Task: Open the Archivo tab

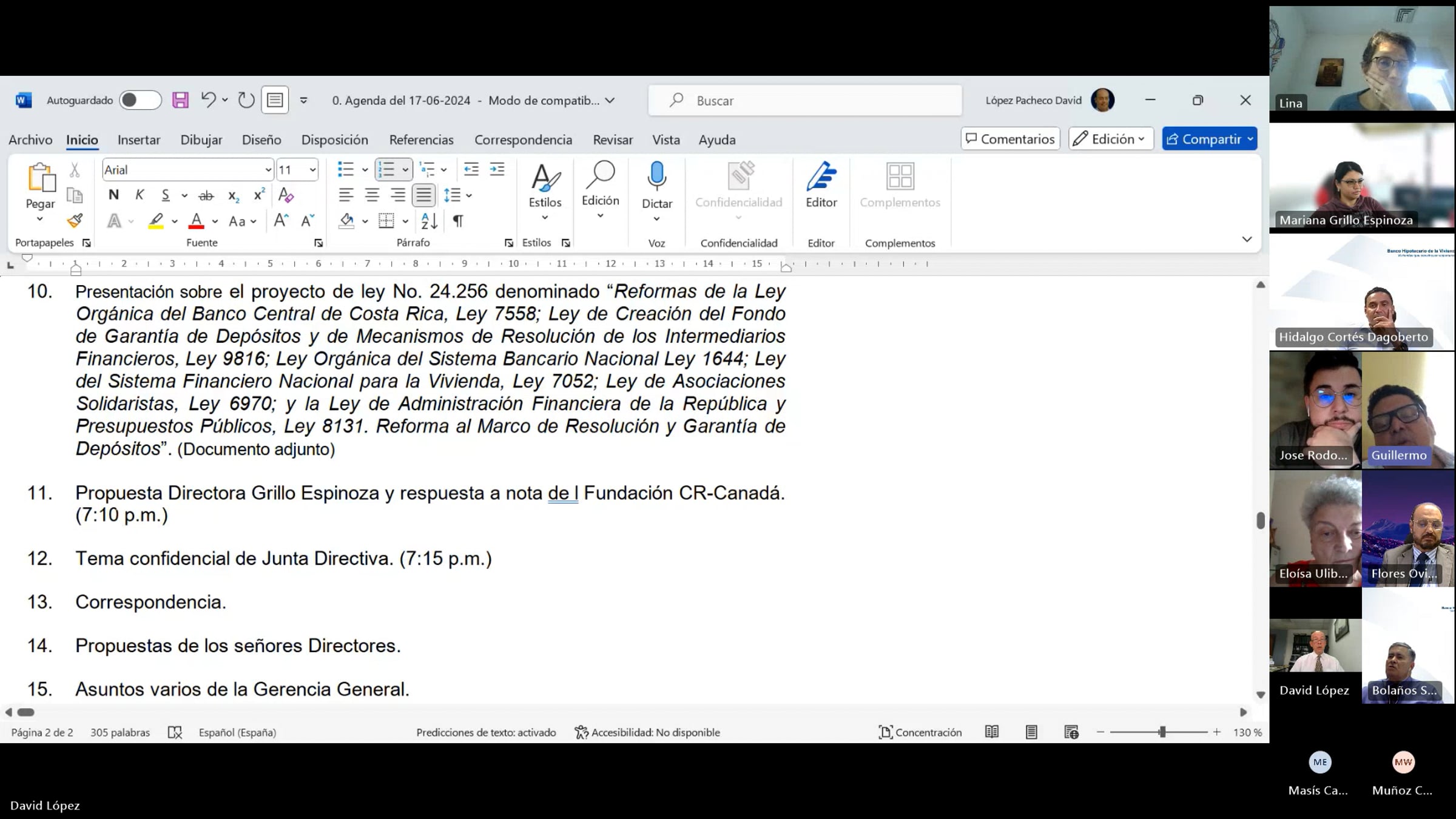Action: [30, 140]
